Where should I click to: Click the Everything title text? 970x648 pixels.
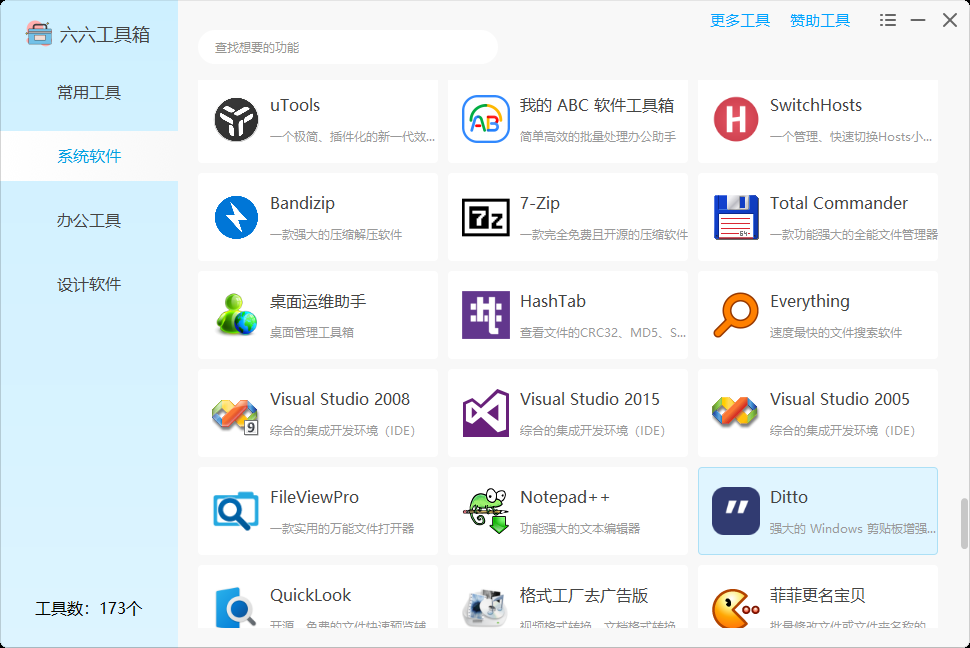pos(810,301)
